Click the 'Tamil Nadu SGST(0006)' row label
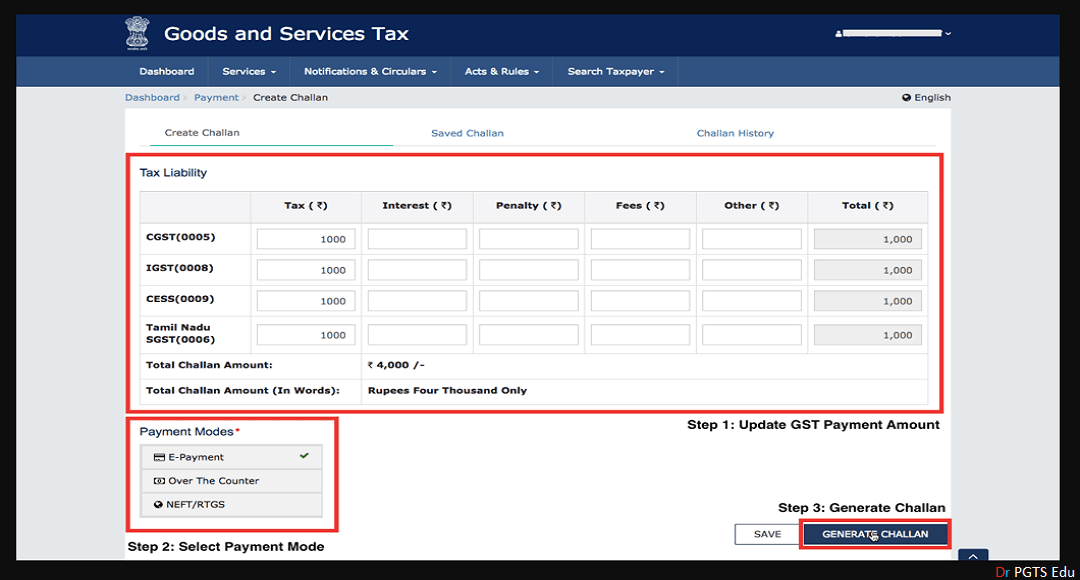This screenshot has width=1080, height=580. [180, 333]
